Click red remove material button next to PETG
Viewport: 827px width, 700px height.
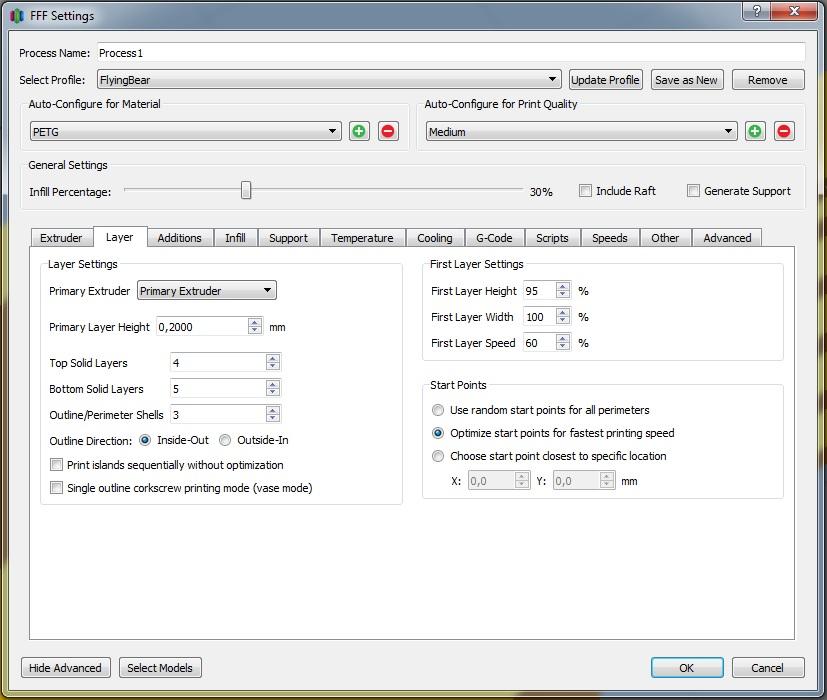click(388, 131)
